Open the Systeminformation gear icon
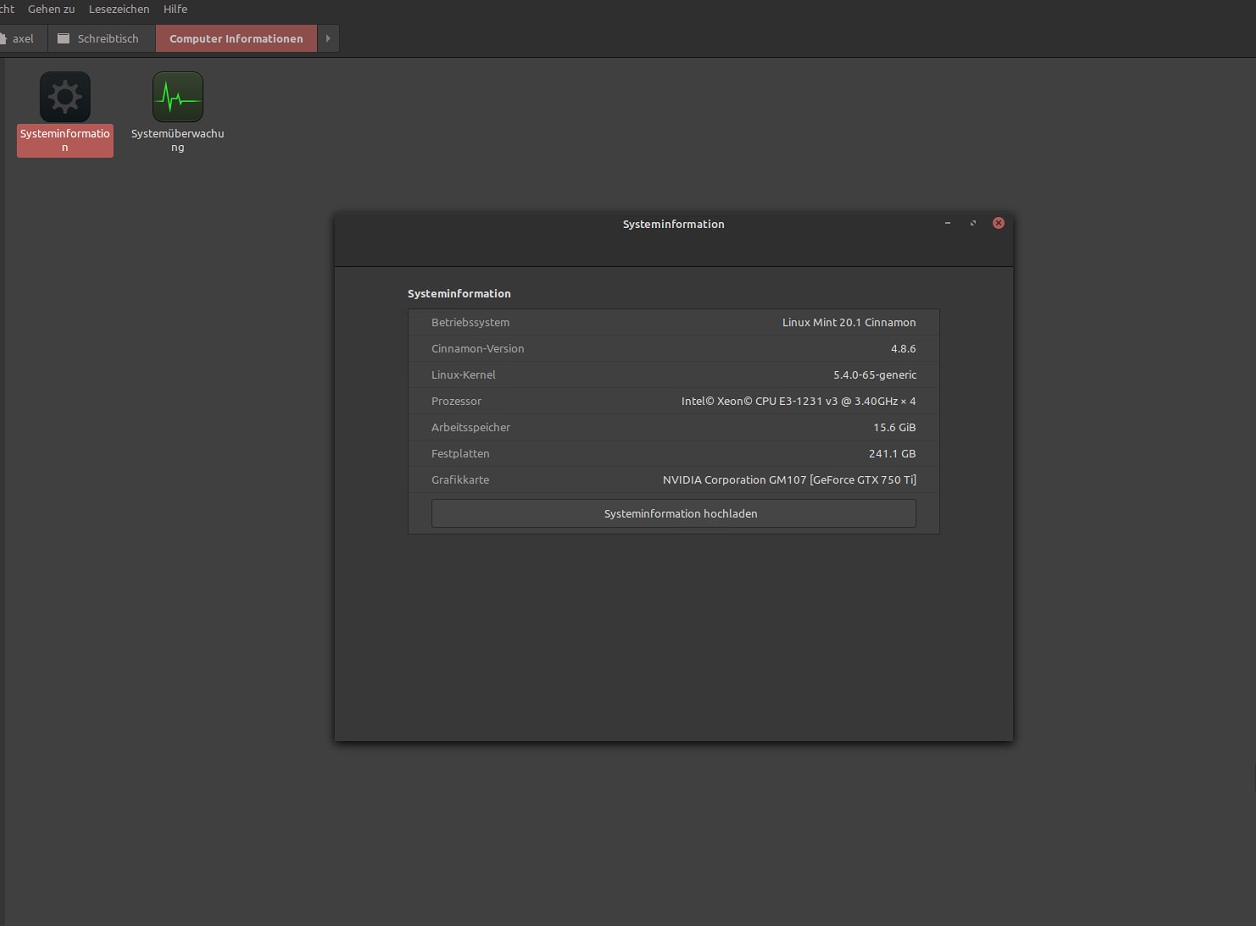Image resolution: width=1256 pixels, height=926 pixels. pos(65,97)
